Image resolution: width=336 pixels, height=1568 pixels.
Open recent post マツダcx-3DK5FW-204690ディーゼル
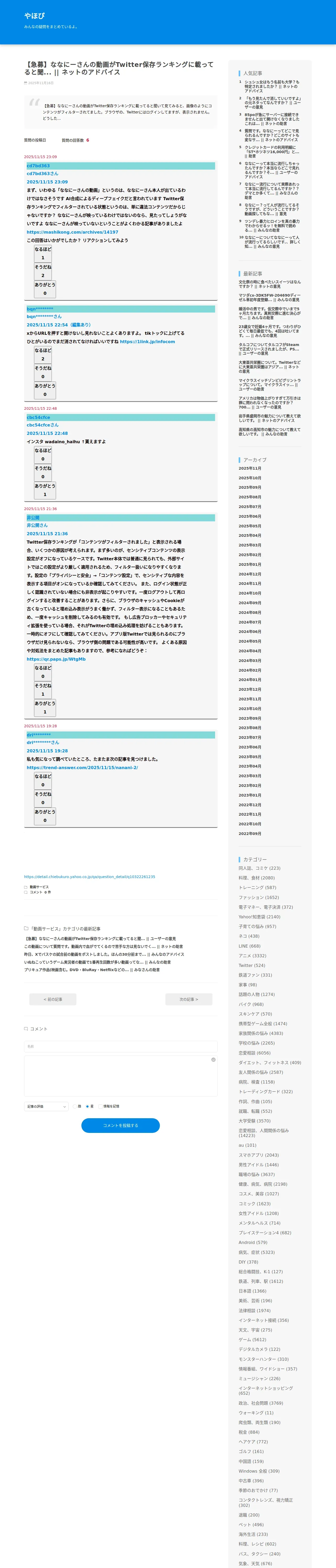270,298
